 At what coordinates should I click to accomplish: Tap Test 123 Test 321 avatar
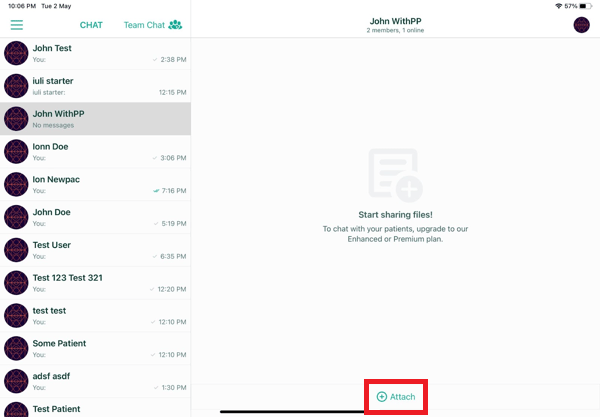coord(16,283)
